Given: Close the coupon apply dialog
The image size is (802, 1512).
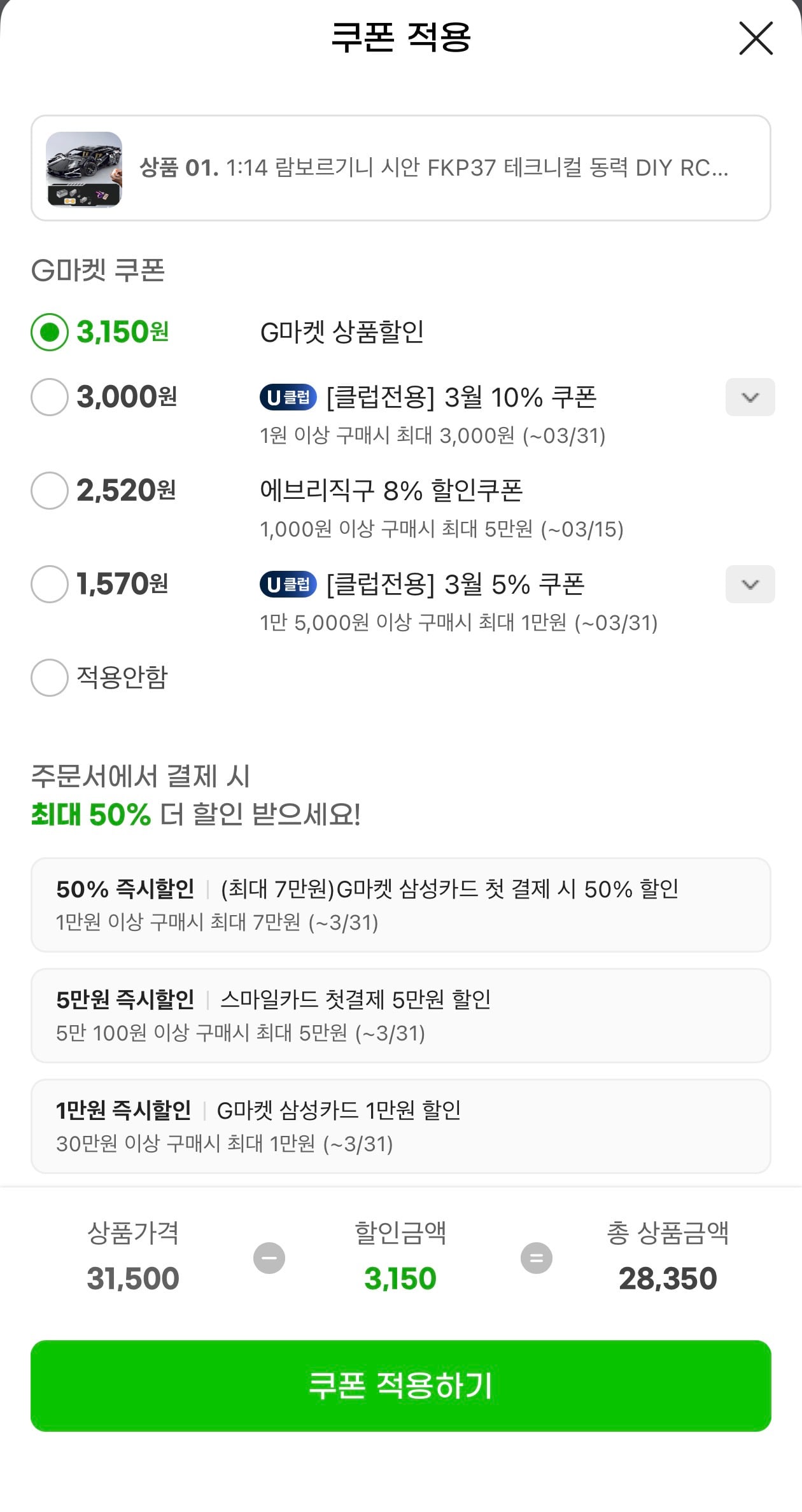Looking at the screenshot, I should (x=756, y=38).
